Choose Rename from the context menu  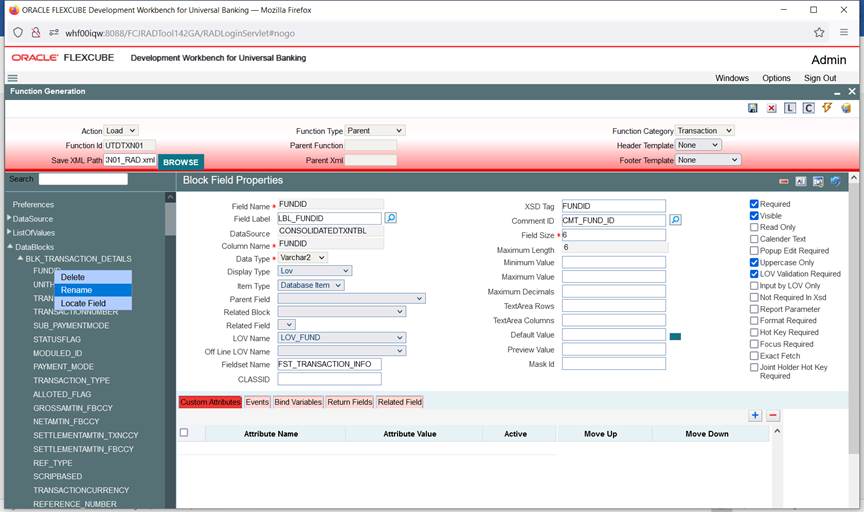(x=93, y=290)
